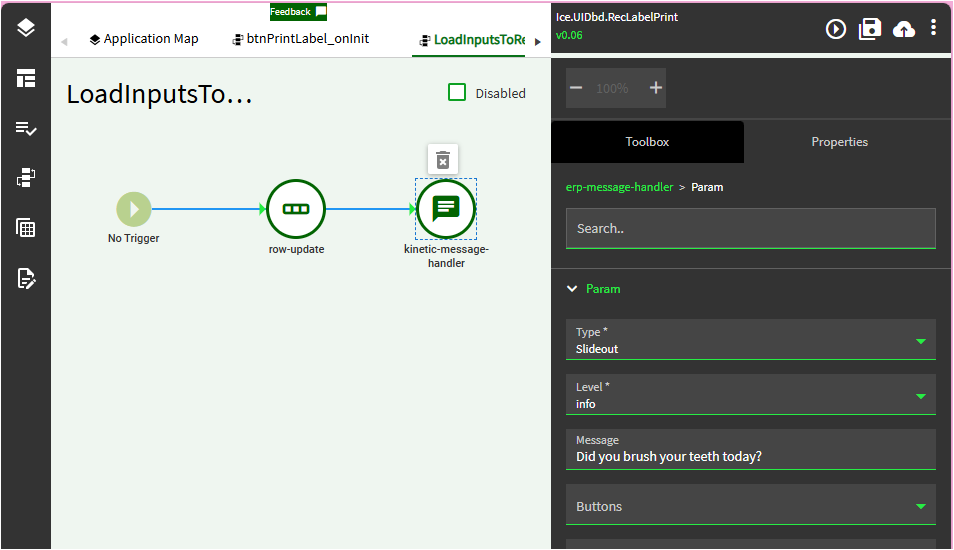Zoom out with the minus button

click(576, 88)
